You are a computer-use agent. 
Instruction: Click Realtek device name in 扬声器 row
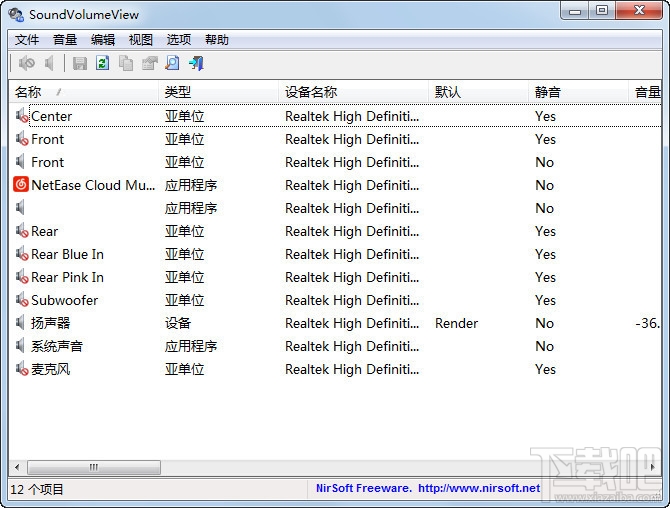[352, 323]
